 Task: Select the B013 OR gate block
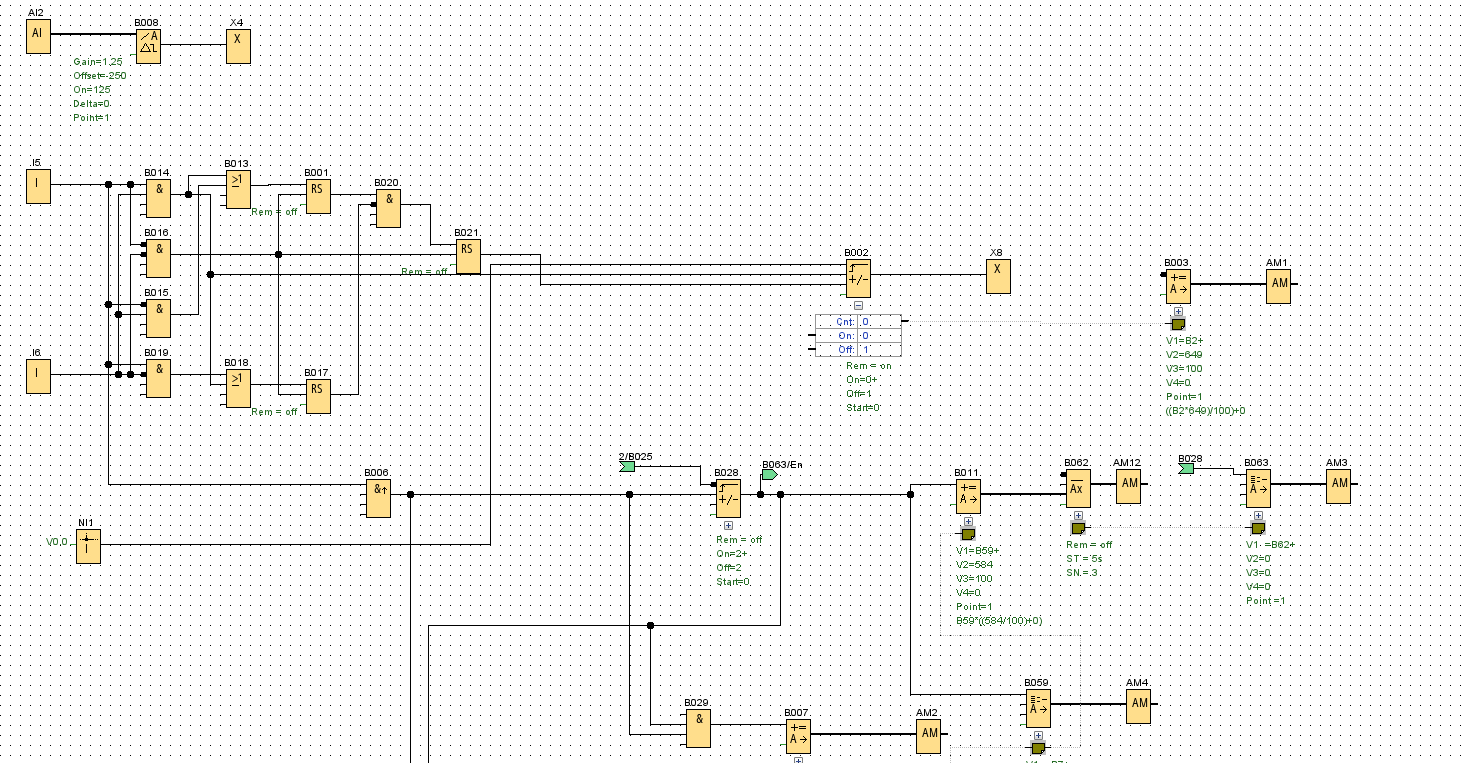tap(238, 190)
